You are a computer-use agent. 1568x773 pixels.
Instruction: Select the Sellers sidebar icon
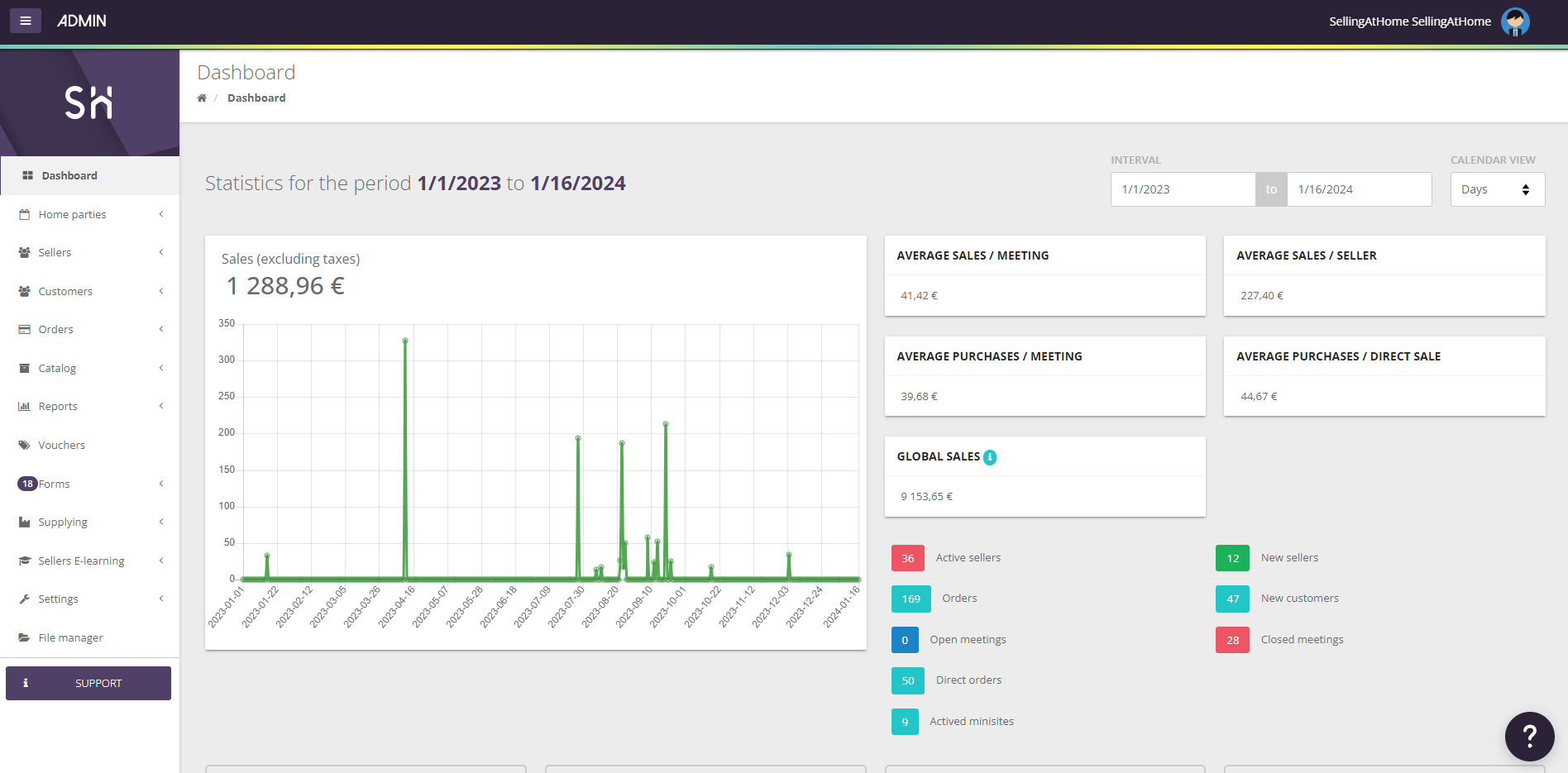24,252
